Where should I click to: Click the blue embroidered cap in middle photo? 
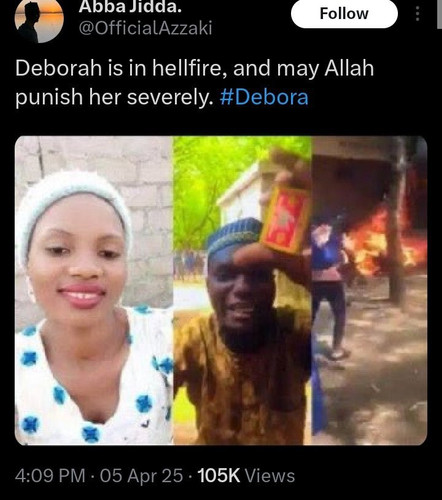pyautogui.click(x=234, y=234)
